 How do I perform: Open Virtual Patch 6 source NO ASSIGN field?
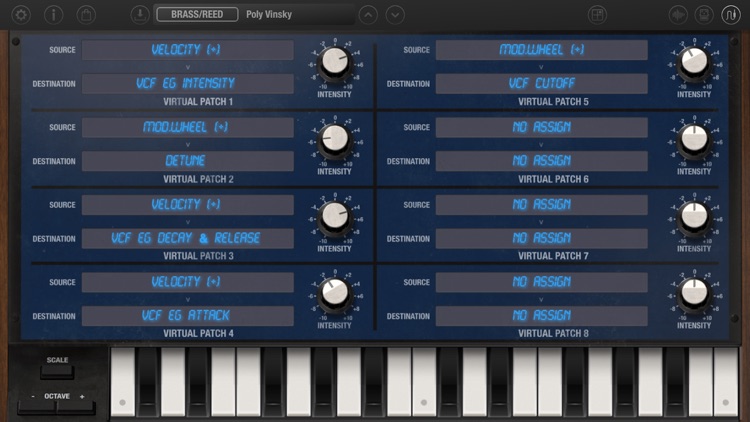541,127
